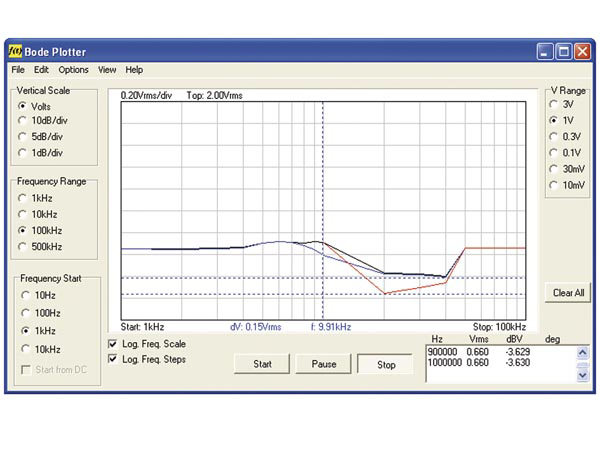Open the View menu

pyautogui.click(x=107, y=70)
